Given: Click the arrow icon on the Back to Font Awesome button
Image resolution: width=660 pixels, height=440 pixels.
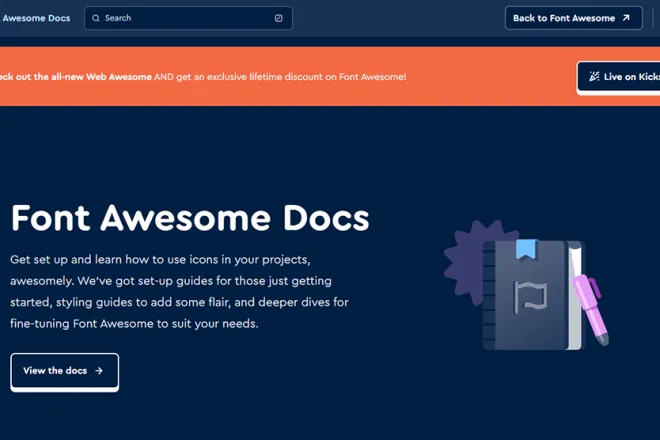Looking at the screenshot, I should tap(626, 18).
